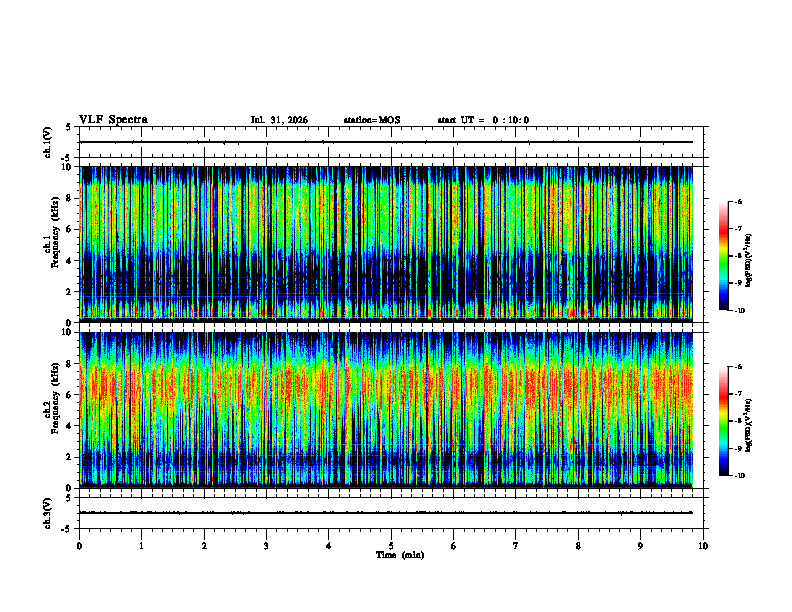Click the ch.2 colorbar "-10" label
The image size is (792, 612).
740,476
